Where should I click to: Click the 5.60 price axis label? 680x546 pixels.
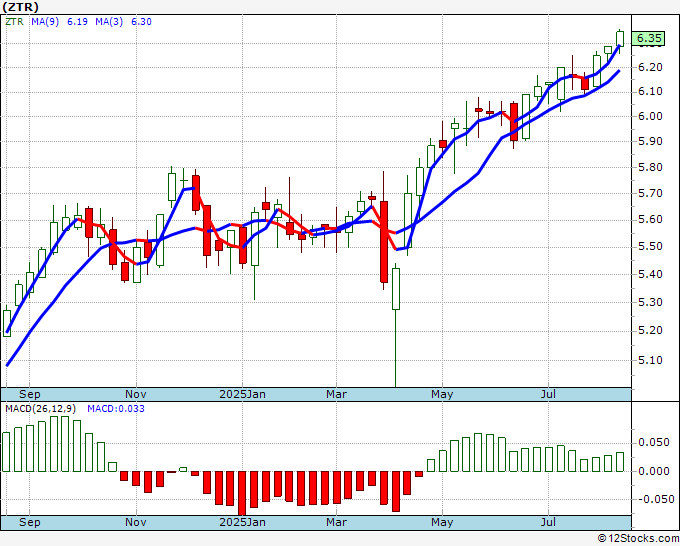pyautogui.click(x=651, y=219)
